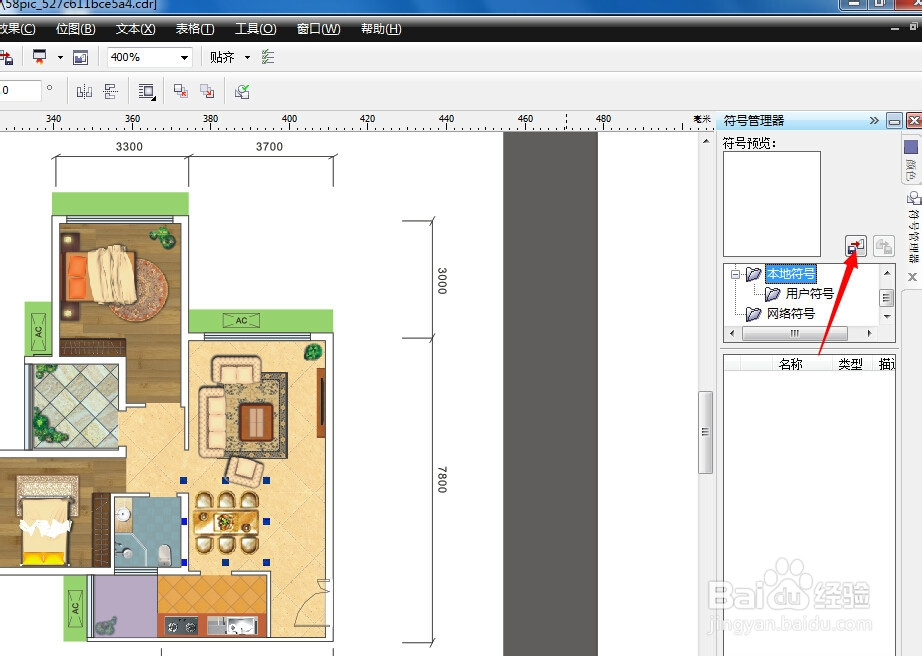Screen dimensions: 922x656
Task: Click the export/import icon with red arrow
Action: (6, 58)
